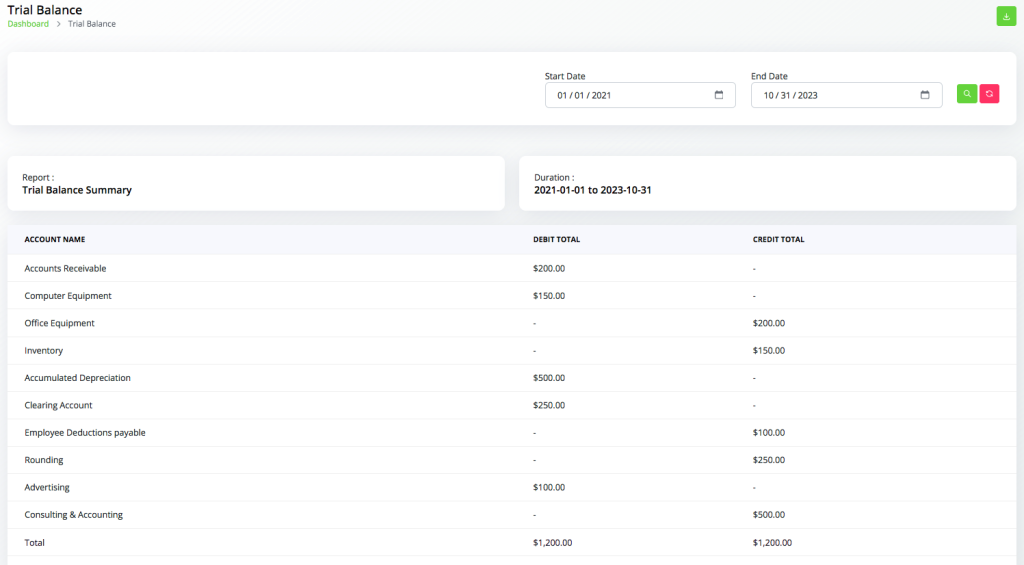Select the month 10 in End Date

tap(769, 95)
